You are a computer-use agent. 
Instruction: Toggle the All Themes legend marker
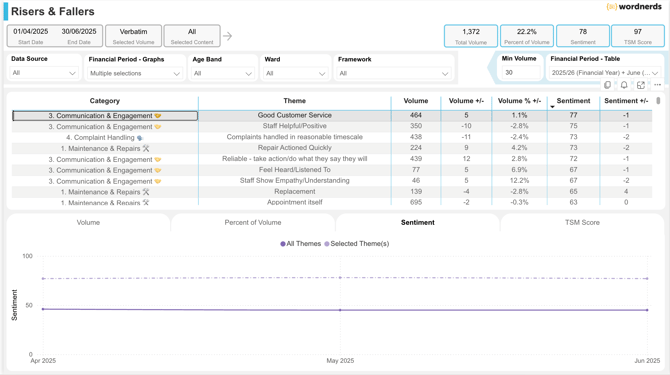(283, 244)
